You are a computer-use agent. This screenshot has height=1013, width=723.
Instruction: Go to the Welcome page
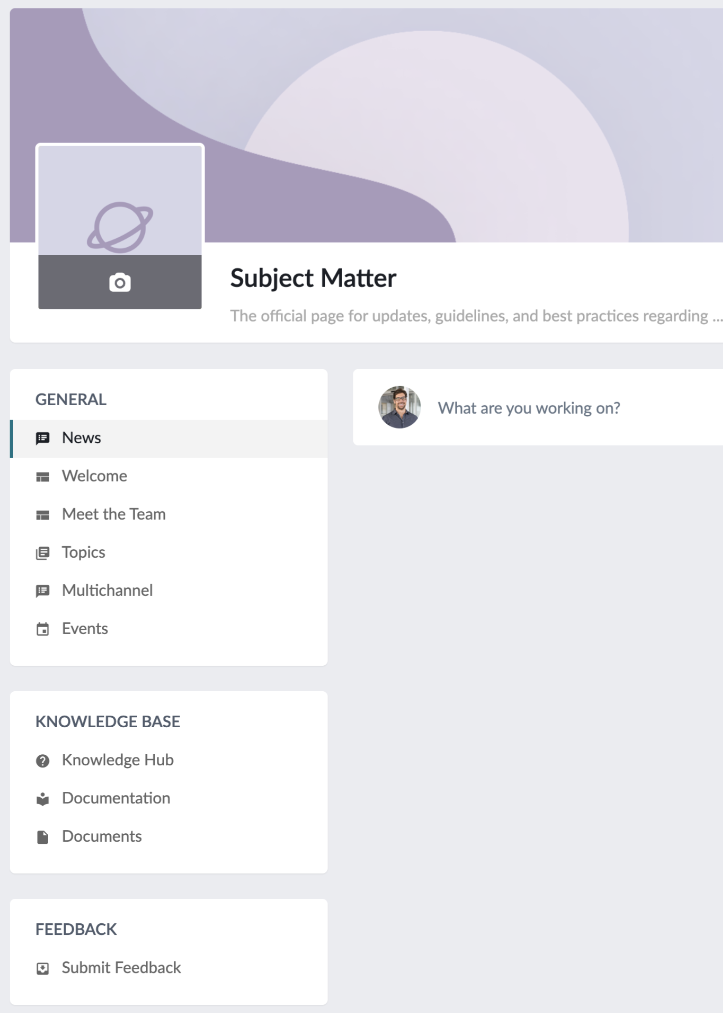click(x=95, y=476)
